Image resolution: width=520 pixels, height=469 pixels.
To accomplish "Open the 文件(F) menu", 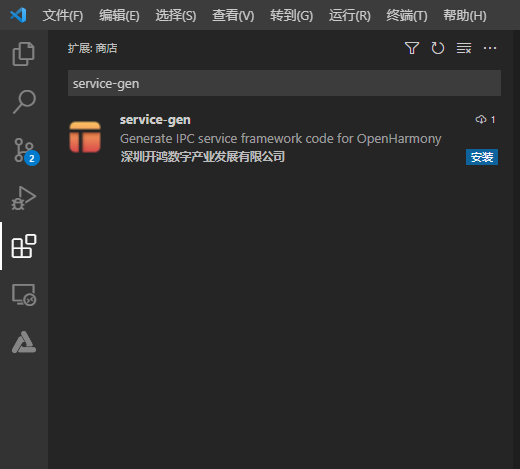I will pos(63,16).
